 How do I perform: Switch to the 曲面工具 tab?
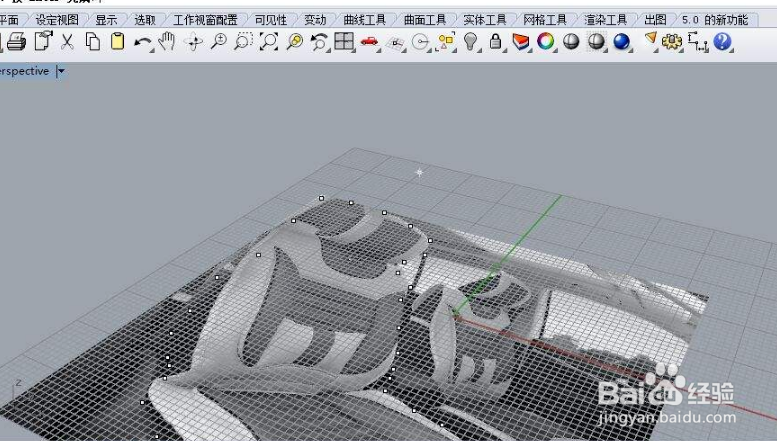425,20
